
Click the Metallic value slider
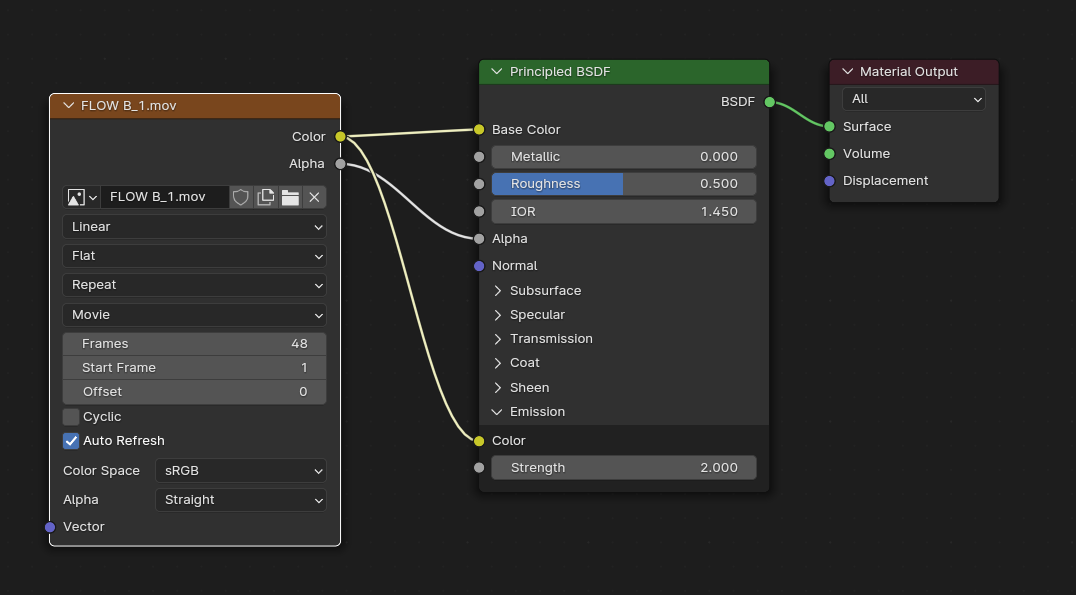tap(624, 156)
